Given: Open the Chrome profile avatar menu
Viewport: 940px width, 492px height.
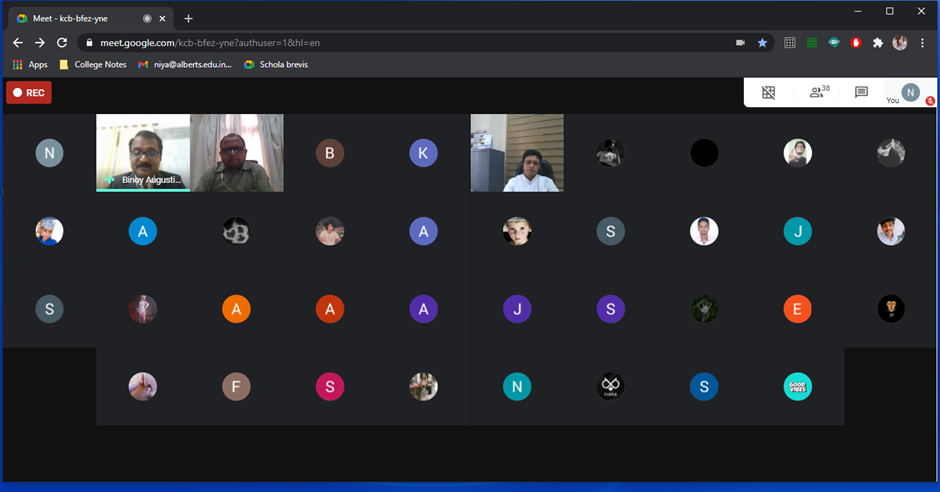Looking at the screenshot, I should 900,43.
